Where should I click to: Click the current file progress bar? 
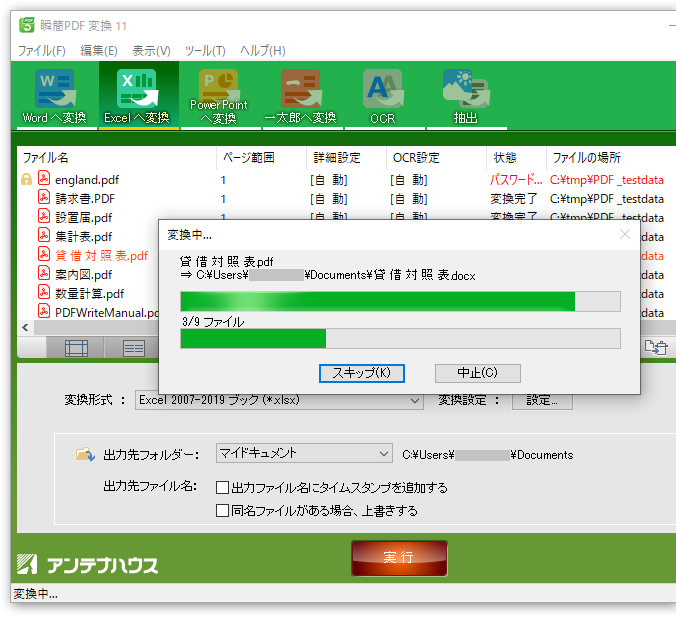click(x=401, y=301)
